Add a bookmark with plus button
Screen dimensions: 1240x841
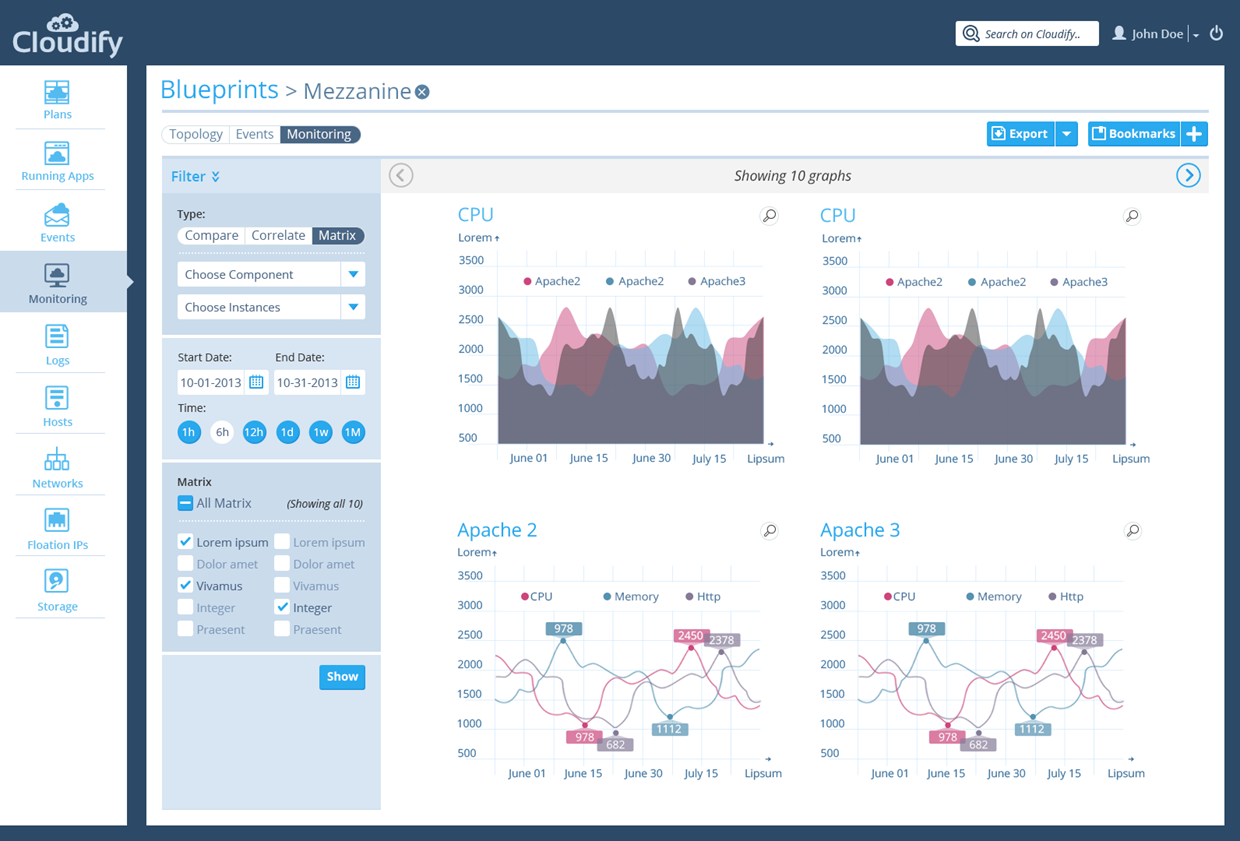1194,134
